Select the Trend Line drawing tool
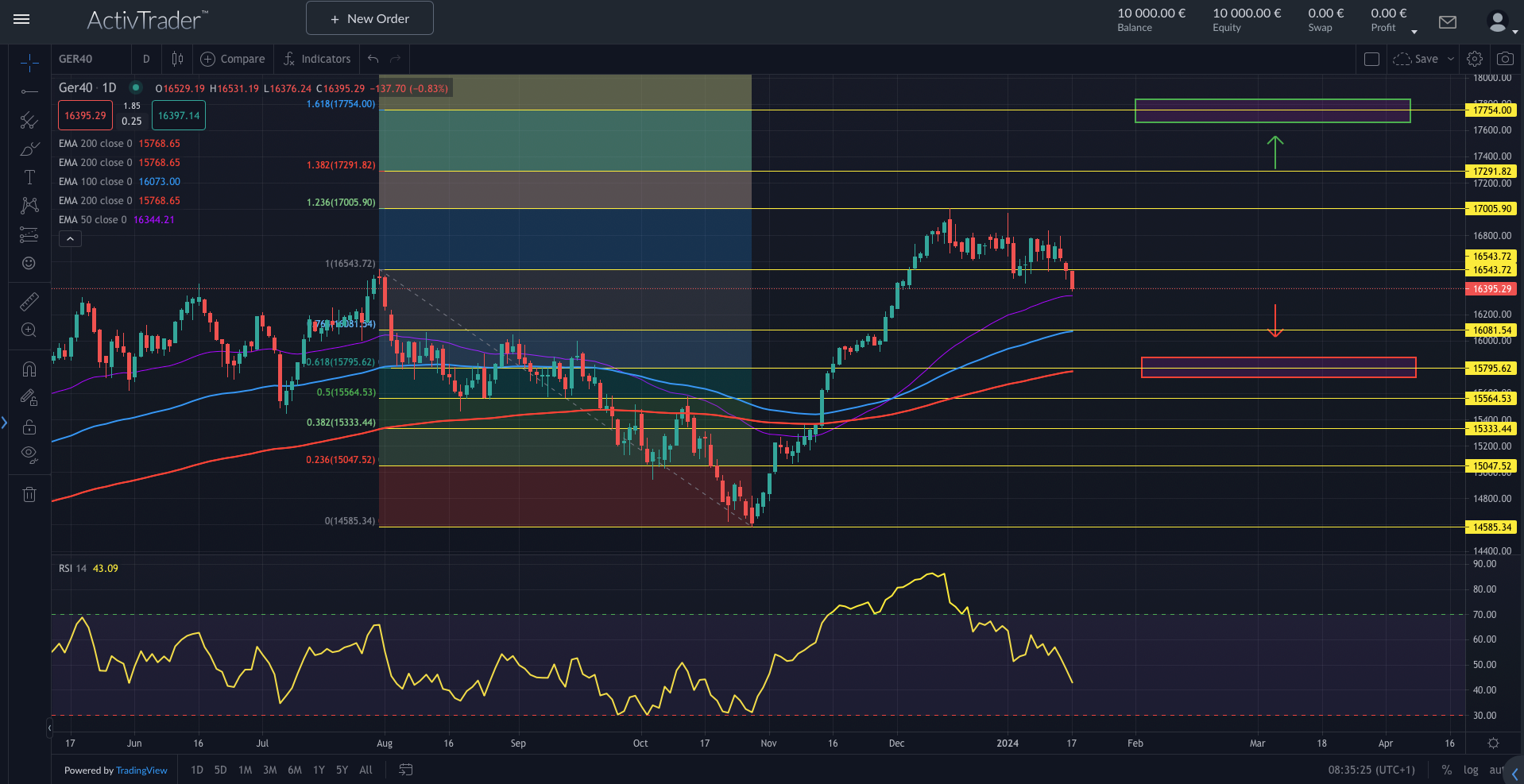This screenshot has height=784, width=1524. point(29,91)
